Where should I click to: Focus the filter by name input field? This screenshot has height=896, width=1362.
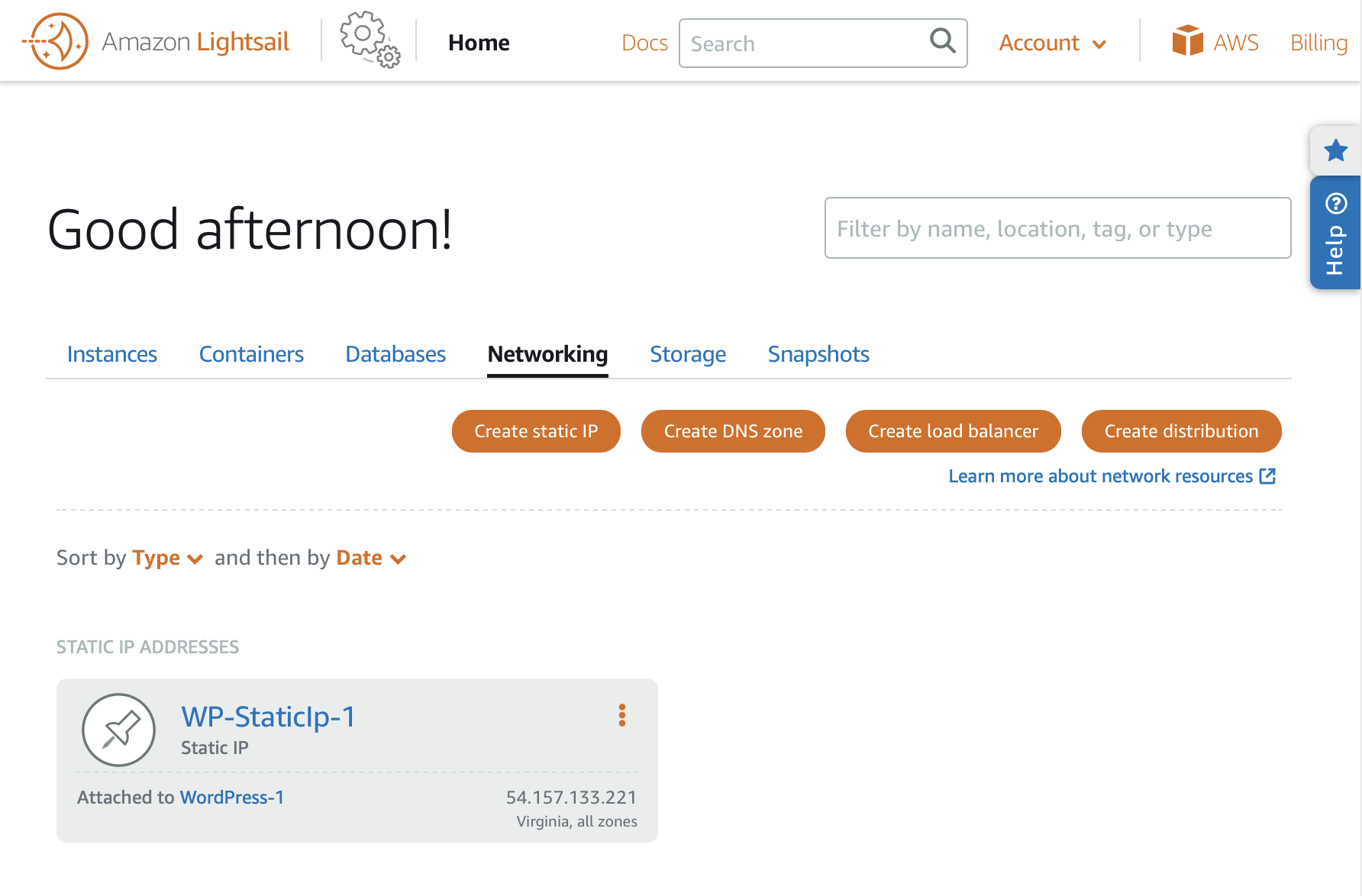click(x=1057, y=228)
